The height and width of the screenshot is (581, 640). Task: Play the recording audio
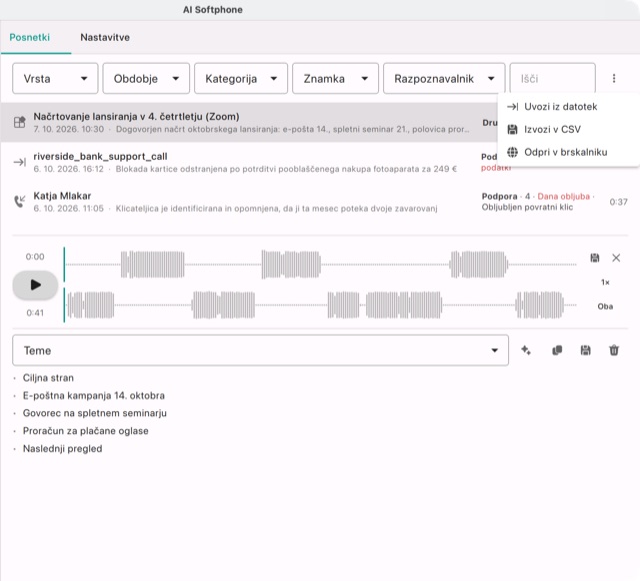[x=36, y=285]
